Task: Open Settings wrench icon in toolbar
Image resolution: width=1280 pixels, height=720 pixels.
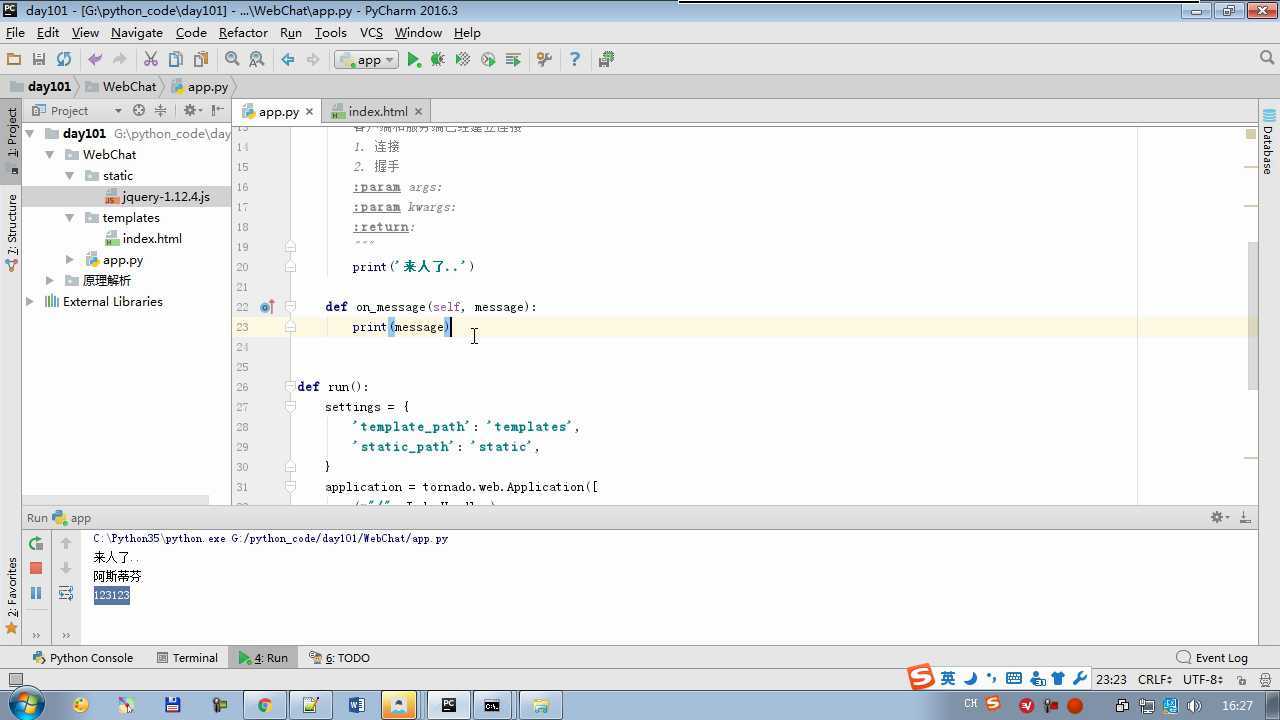Action: tap(544, 60)
